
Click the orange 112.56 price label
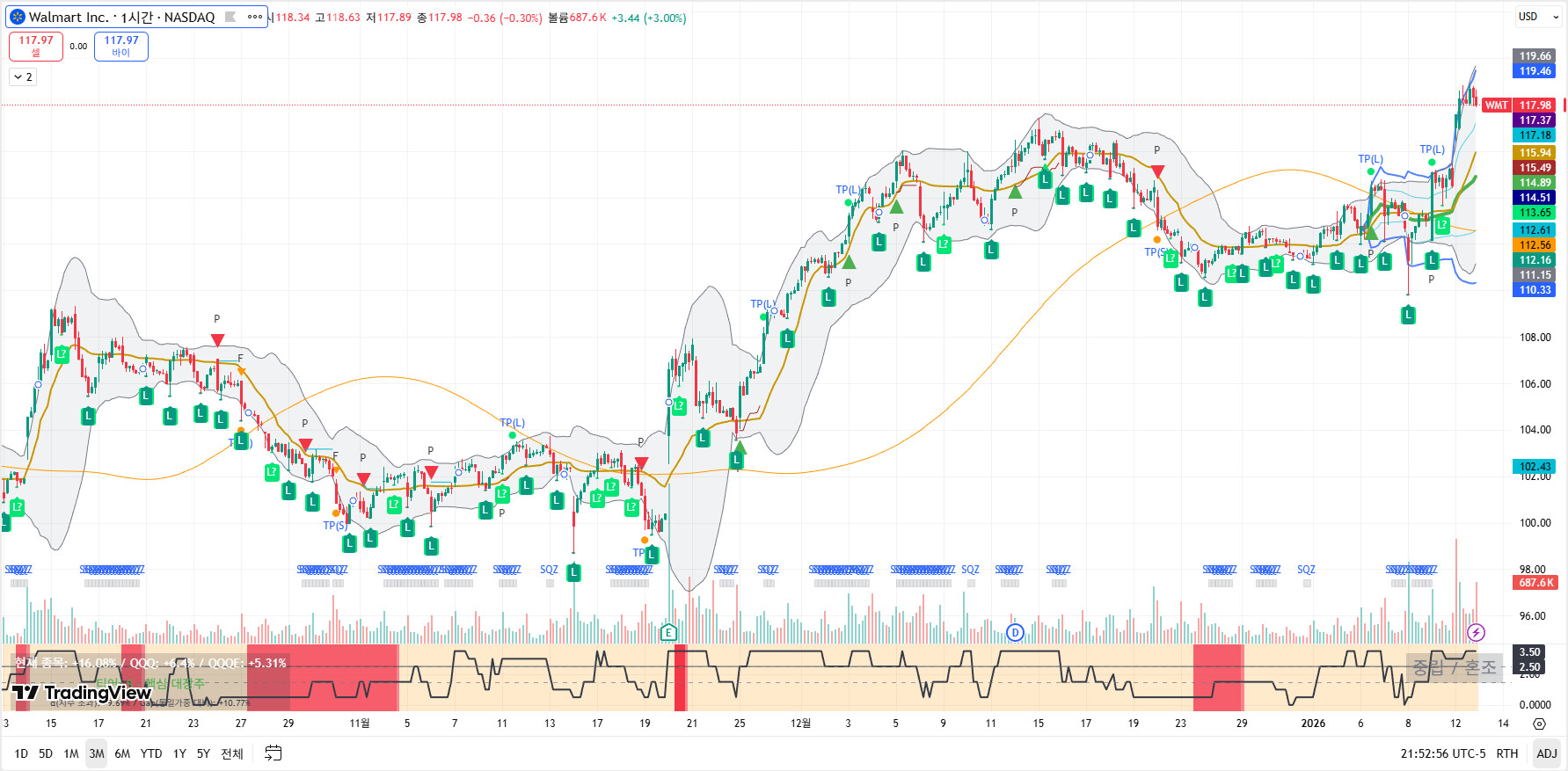(1535, 245)
